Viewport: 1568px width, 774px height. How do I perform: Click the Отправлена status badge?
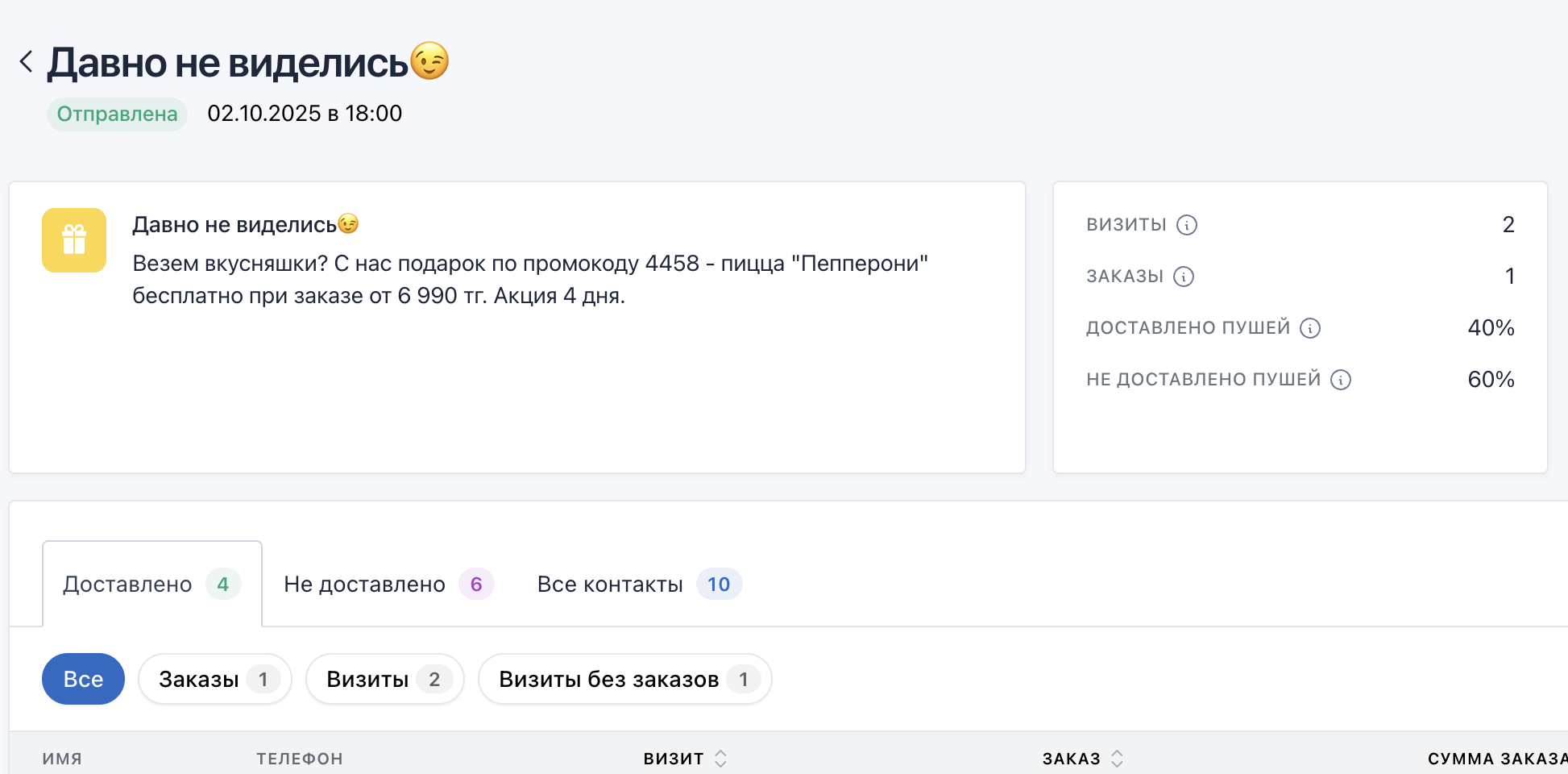click(x=117, y=114)
